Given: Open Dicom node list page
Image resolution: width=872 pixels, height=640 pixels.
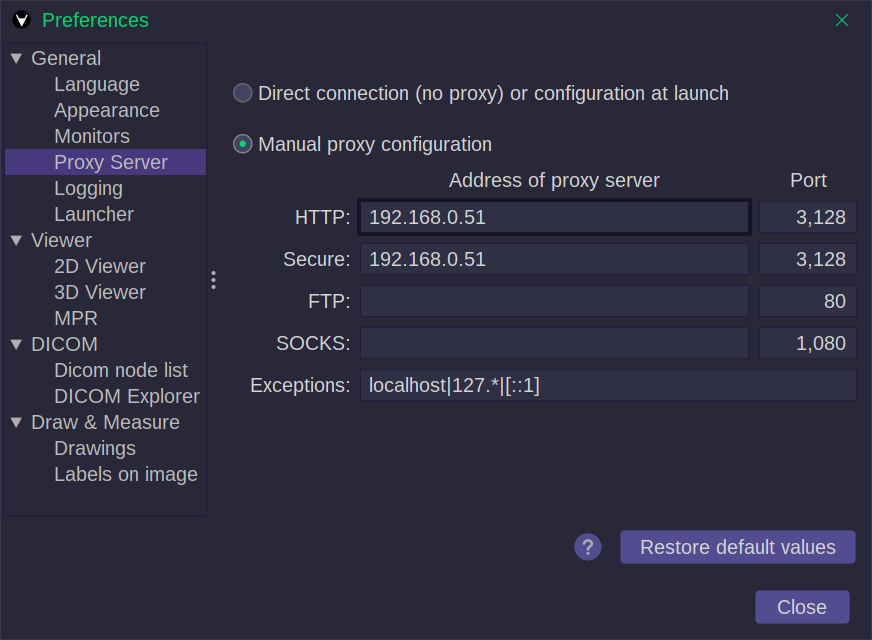Looking at the screenshot, I should pos(121,370).
